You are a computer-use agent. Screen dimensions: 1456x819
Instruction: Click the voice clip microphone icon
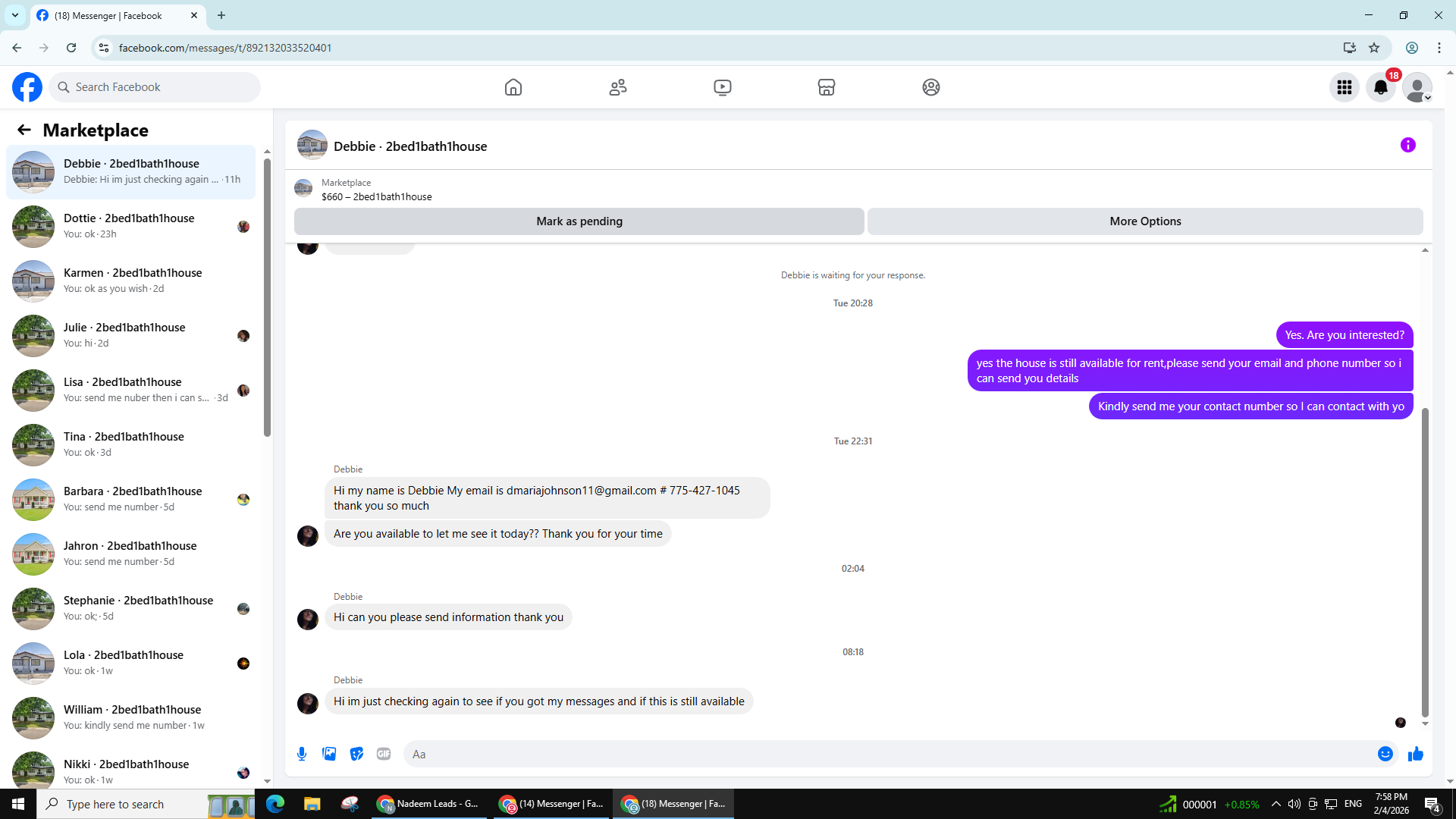(x=302, y=754)
